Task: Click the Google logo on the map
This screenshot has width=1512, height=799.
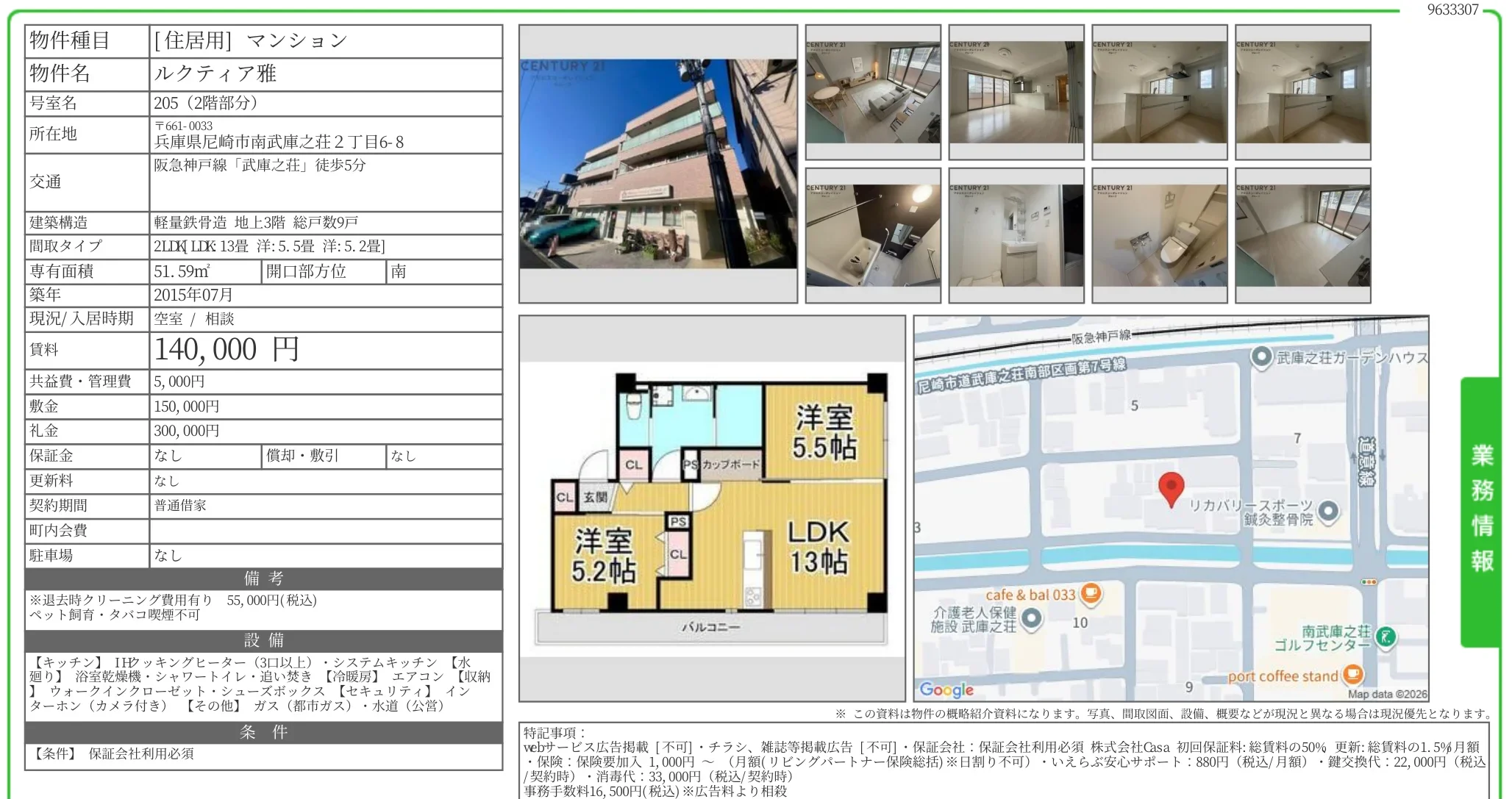Action: pyautogui.click(x=946, y=689)
